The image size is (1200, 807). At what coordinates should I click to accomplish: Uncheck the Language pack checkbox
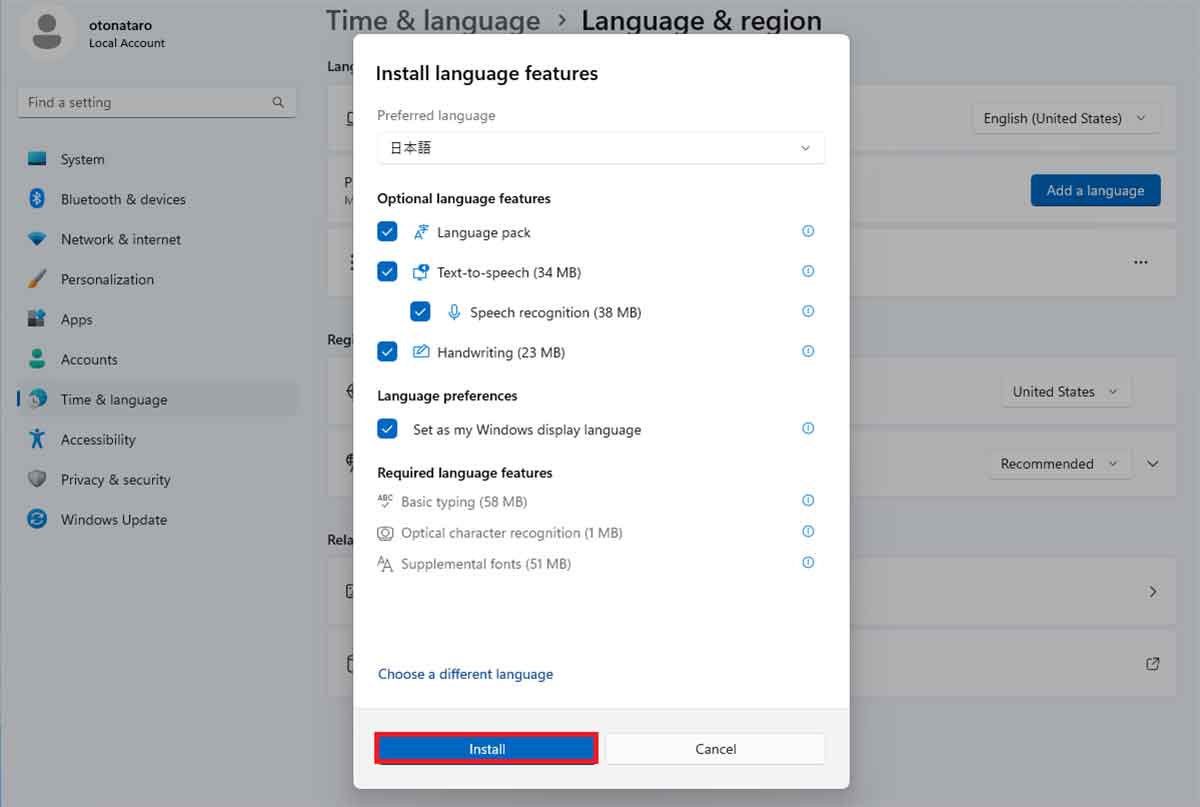point(388,232)
